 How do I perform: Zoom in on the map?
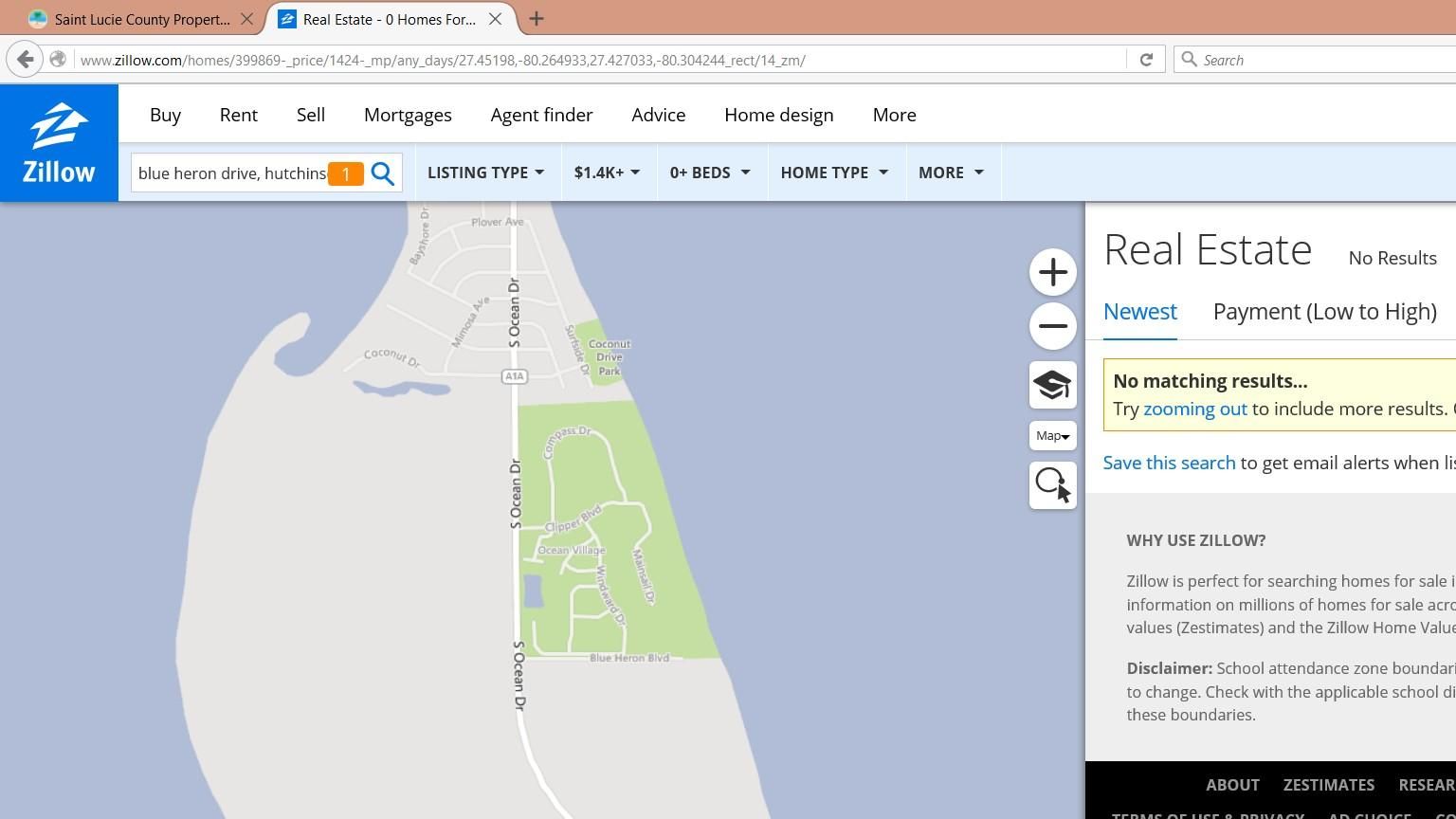click(x=1053, y=273)
